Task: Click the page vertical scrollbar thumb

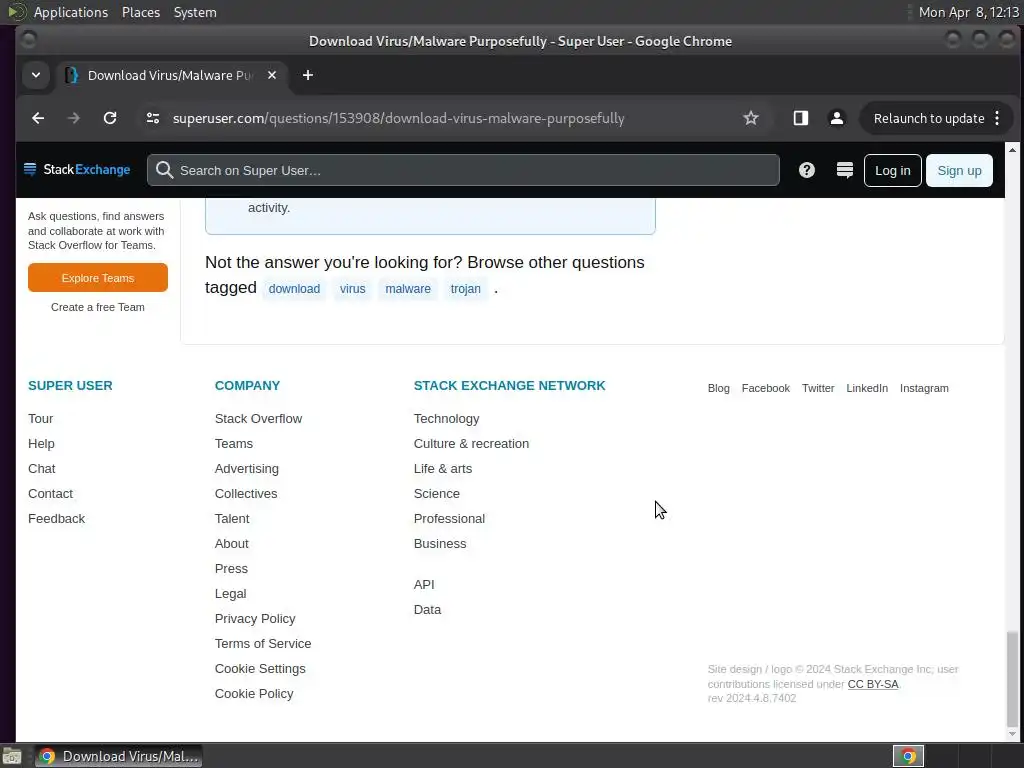Action: click(x=1012, y=679)
